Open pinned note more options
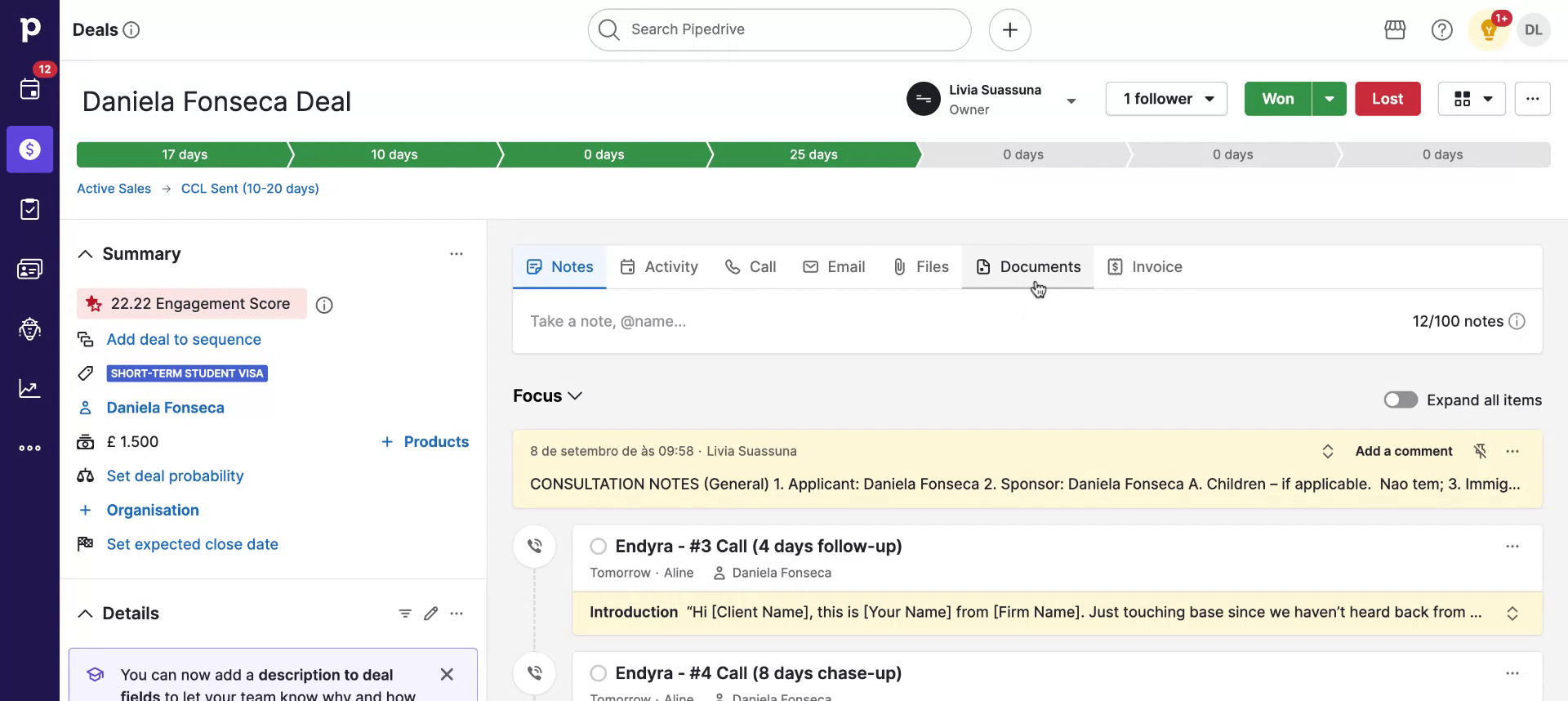This screenshot has height=701, width=1568. coord(1512,451)
